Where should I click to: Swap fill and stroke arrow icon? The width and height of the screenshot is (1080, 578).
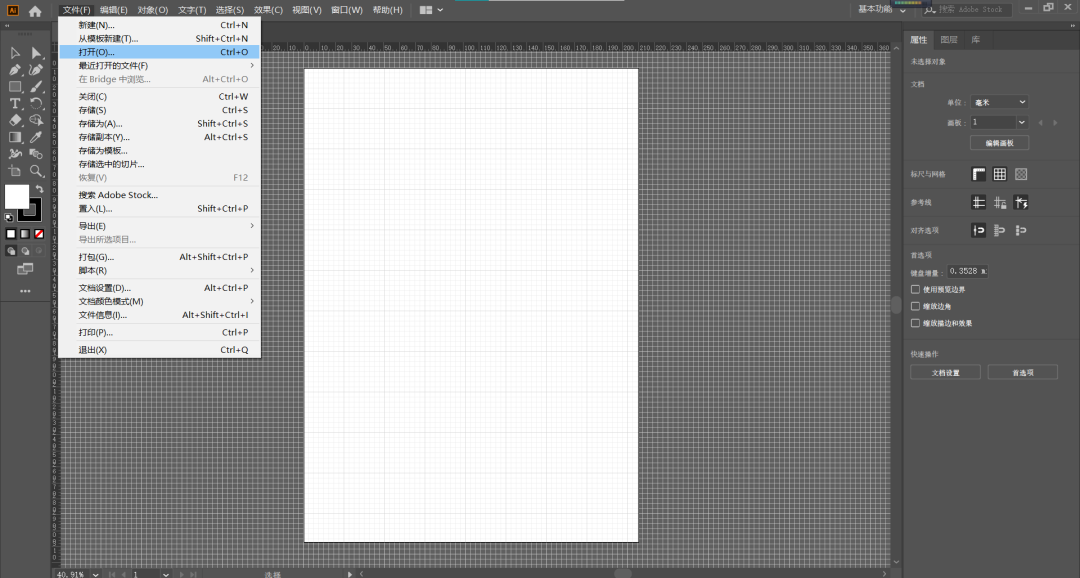[x=39, y=189]
